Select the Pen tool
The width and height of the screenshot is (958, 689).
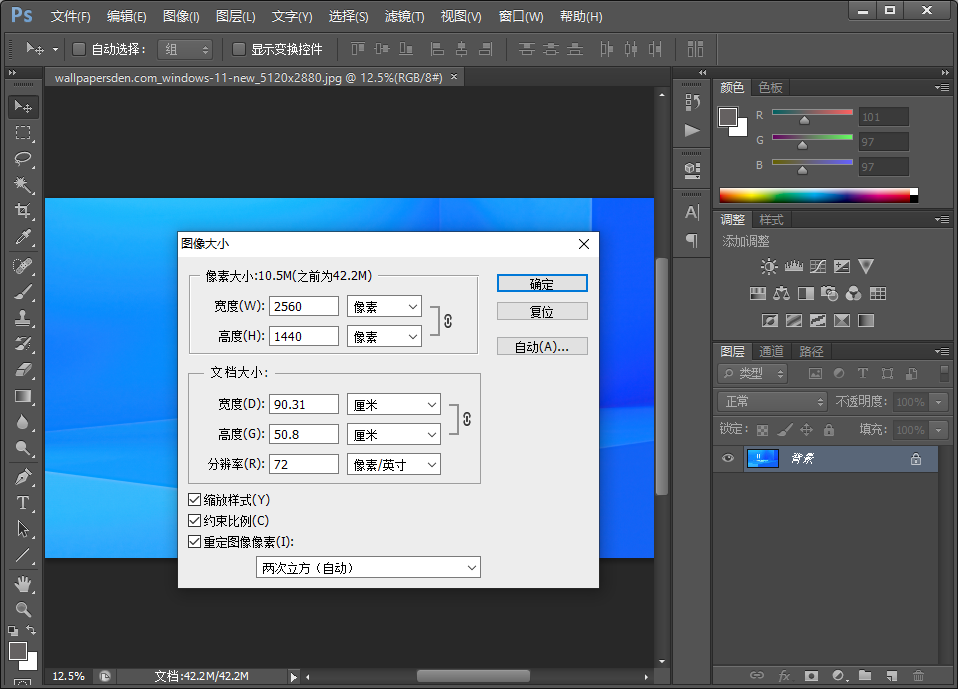click(23, 477)
